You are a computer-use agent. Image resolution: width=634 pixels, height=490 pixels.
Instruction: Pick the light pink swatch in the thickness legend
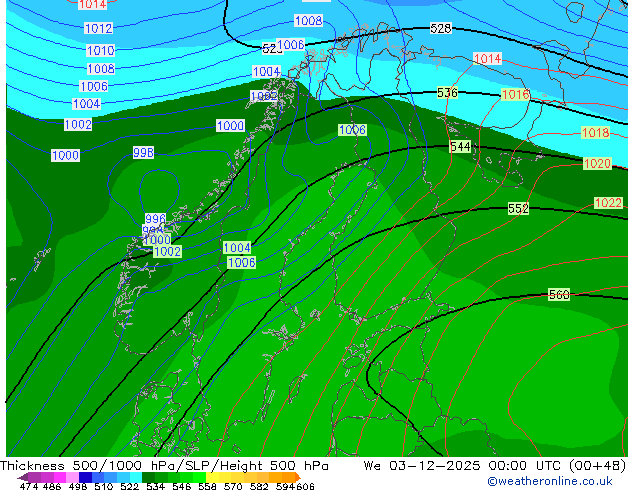[72, 477]
